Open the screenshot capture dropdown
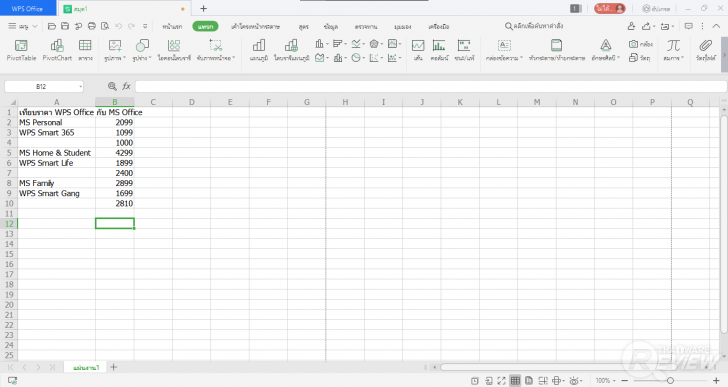 (216, 50)
